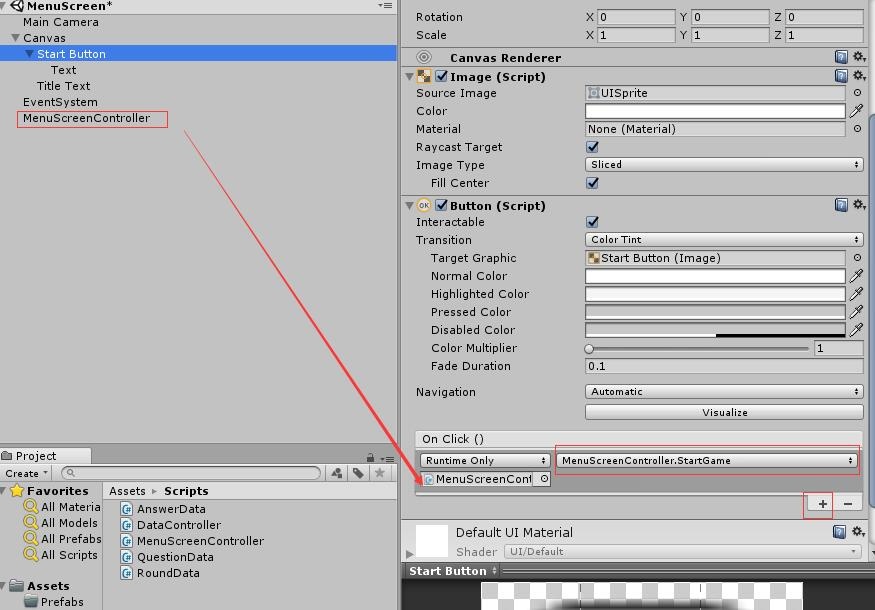Select All Scripts favorite search
The width and height of the screenshot is (875, 610).
click(61, 555)
